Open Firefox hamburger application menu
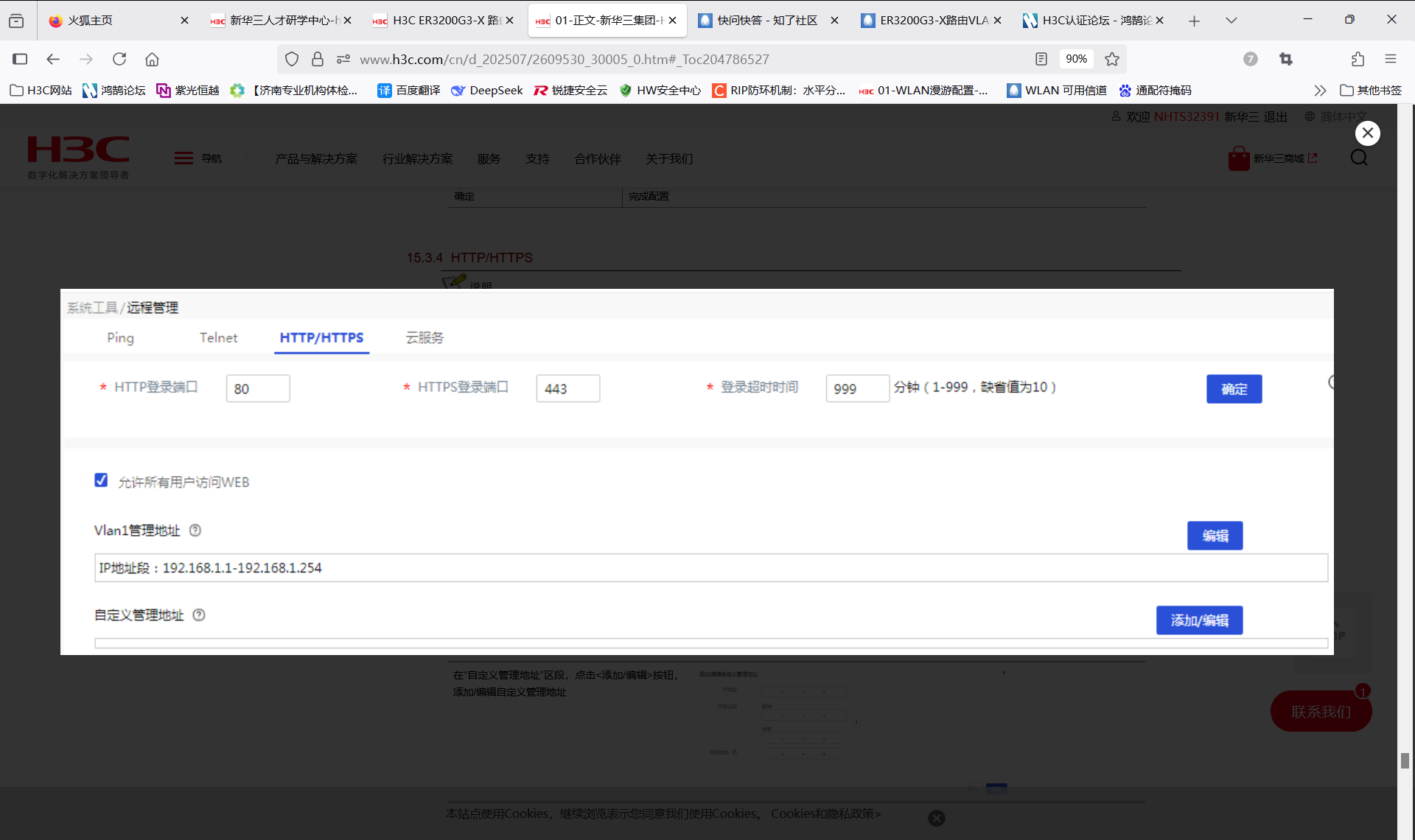 pos(1391,59)
